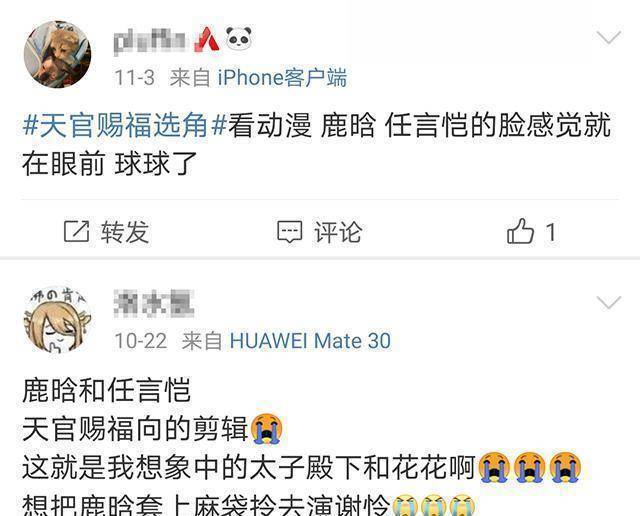Screen dimensions: 640x516
Task: Tap the 评论 comment label
Action: click(338, 232)
